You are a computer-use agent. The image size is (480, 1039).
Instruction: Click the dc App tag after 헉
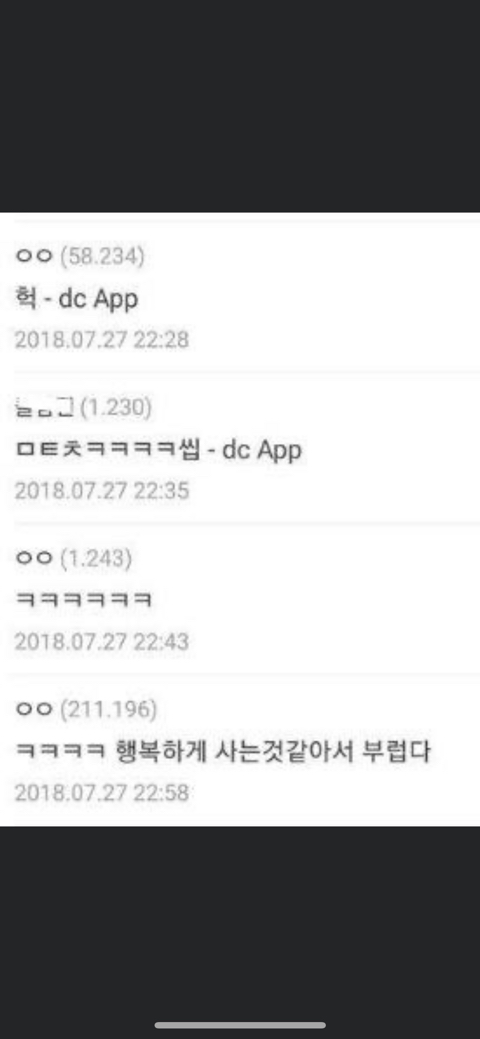[99, 300]
